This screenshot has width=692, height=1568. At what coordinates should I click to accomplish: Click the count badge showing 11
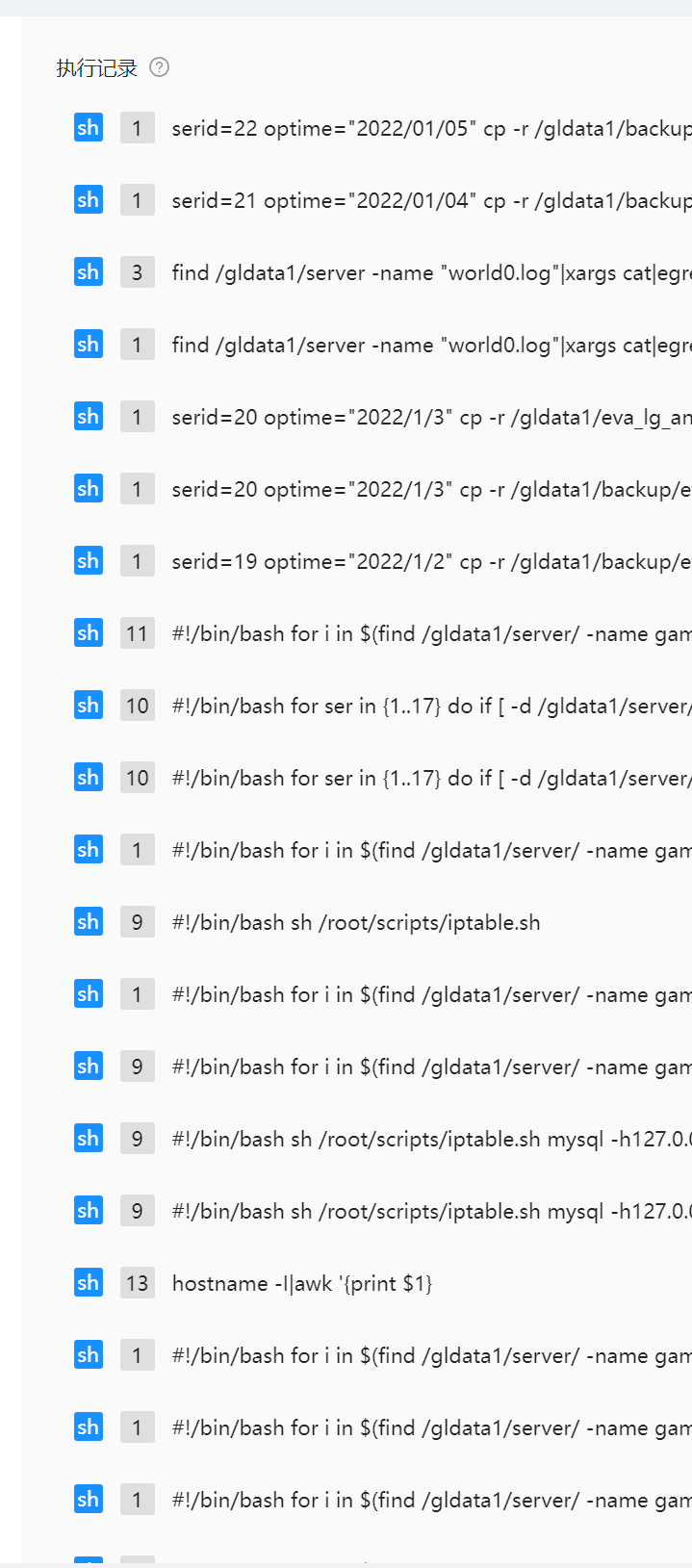pos(138,633)
